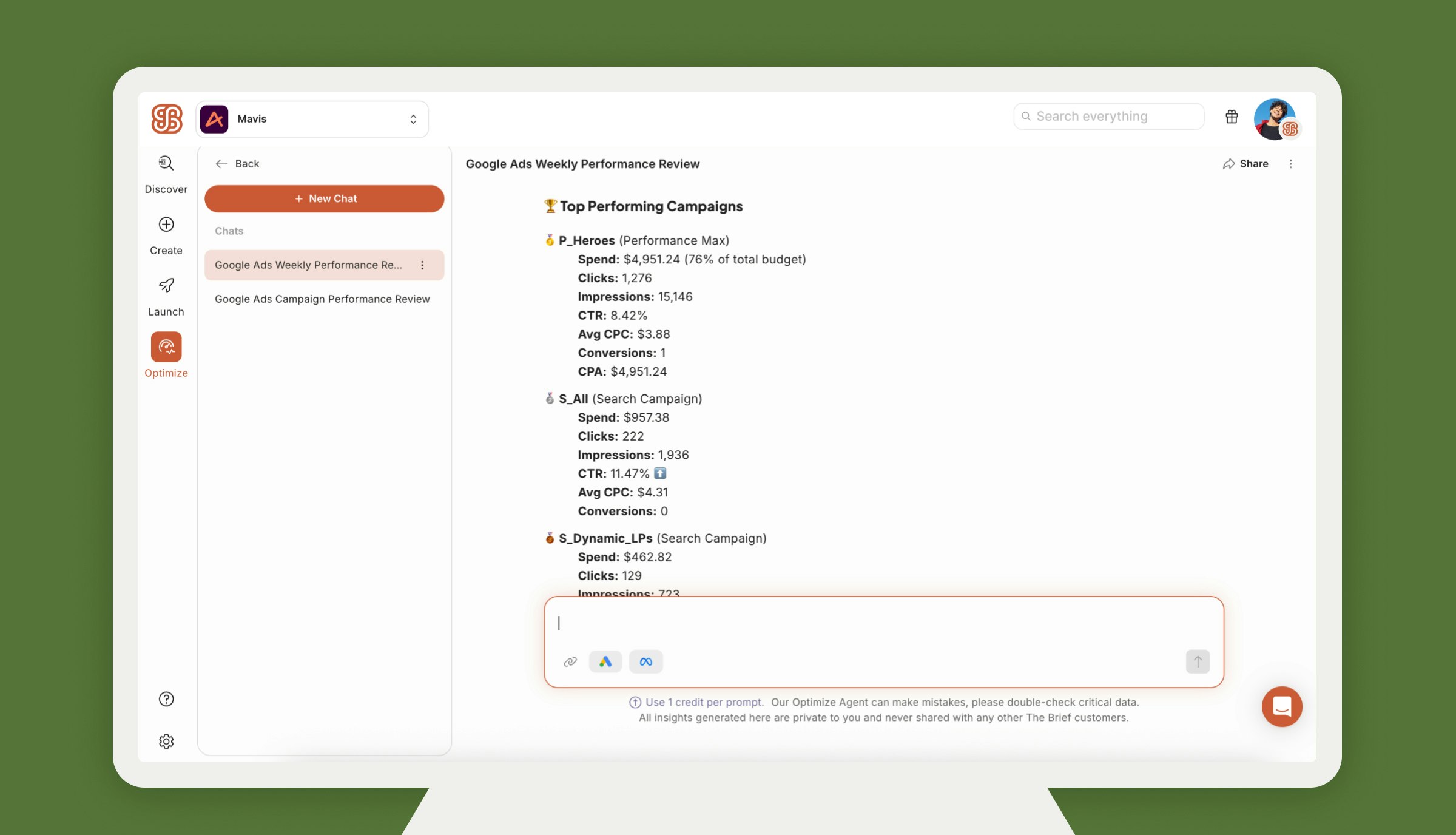Open the support chat bubble

[x=1281, y=706]
